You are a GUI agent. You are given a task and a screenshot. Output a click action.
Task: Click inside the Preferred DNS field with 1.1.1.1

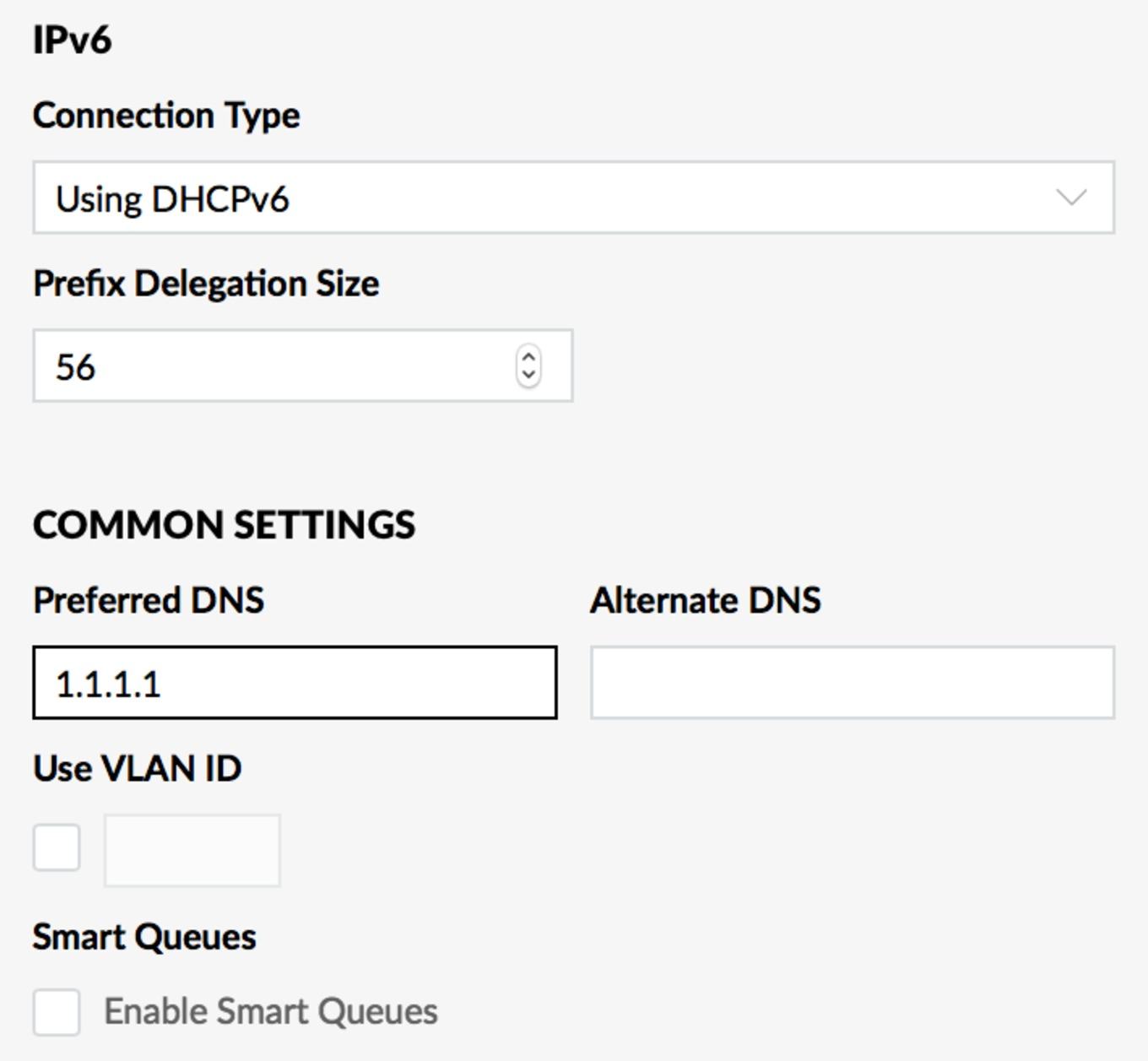(295, 683)
